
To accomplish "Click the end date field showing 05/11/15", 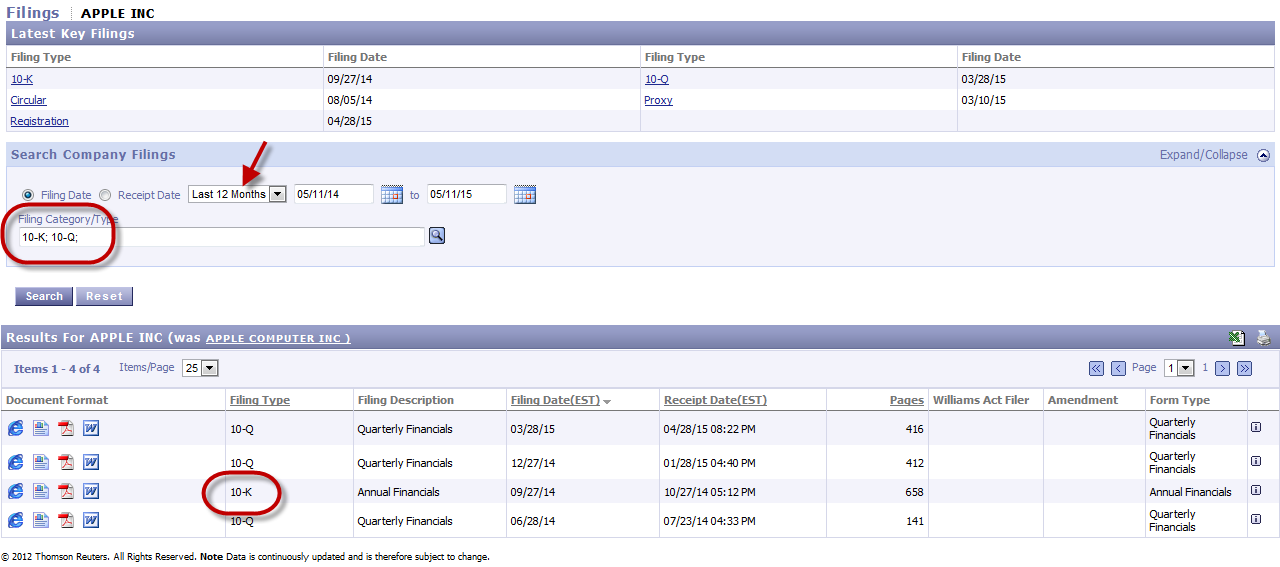I will 467,194.
